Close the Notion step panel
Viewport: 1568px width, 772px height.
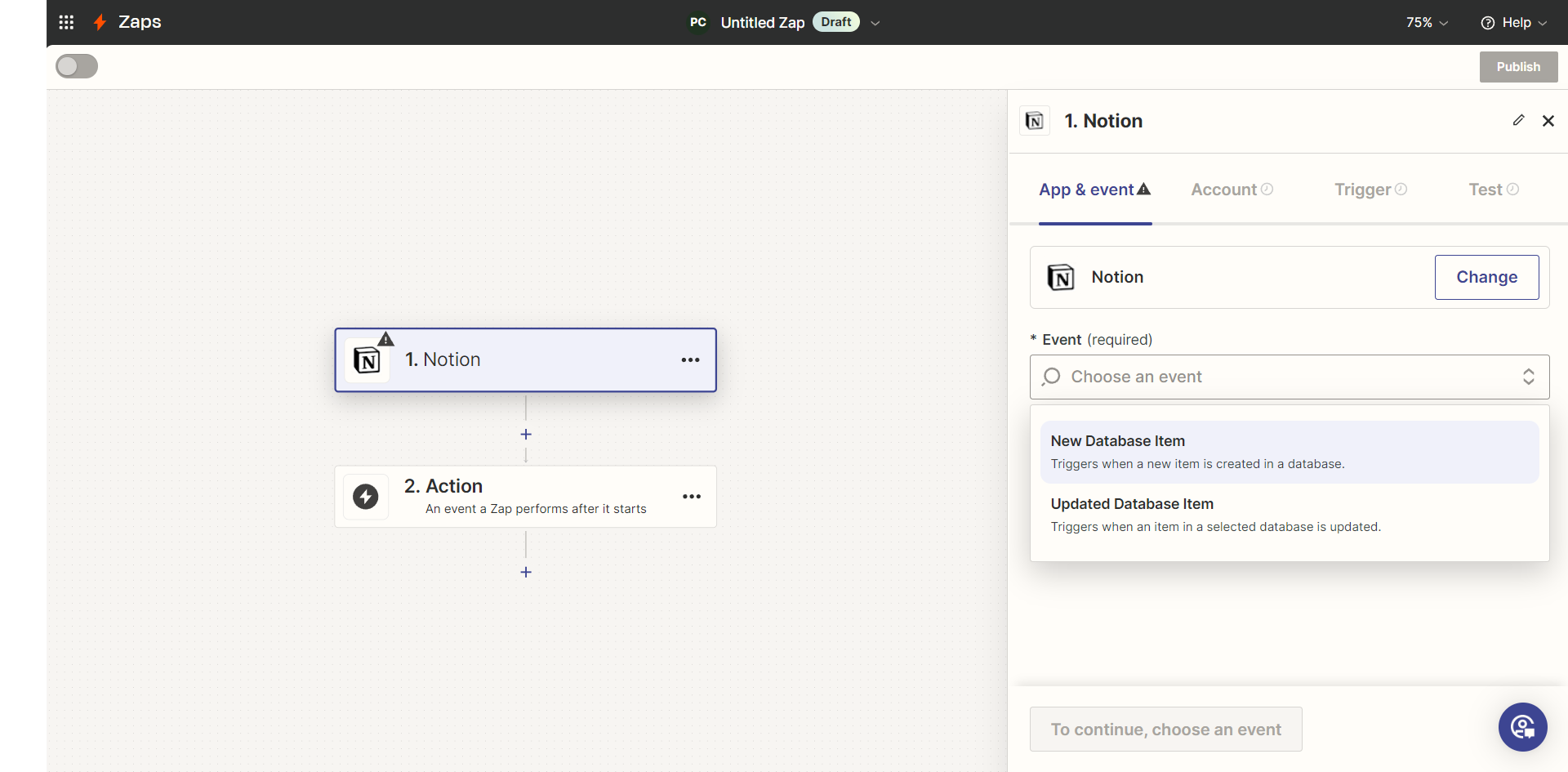1548,121
